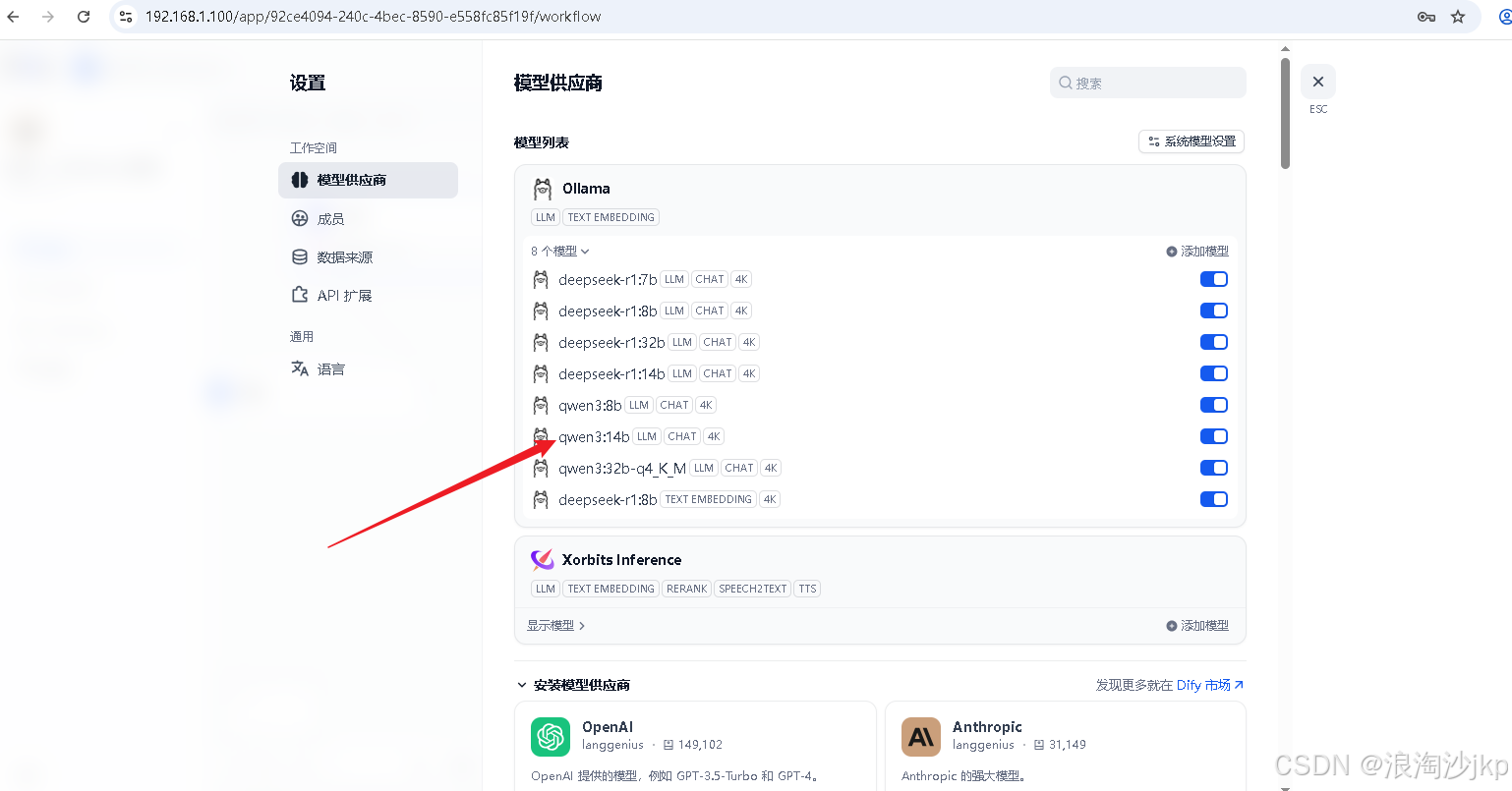Click the TTS tag under Xorbits Inference
Screen dimensions: 1512x791
click(x=807, y=590)
